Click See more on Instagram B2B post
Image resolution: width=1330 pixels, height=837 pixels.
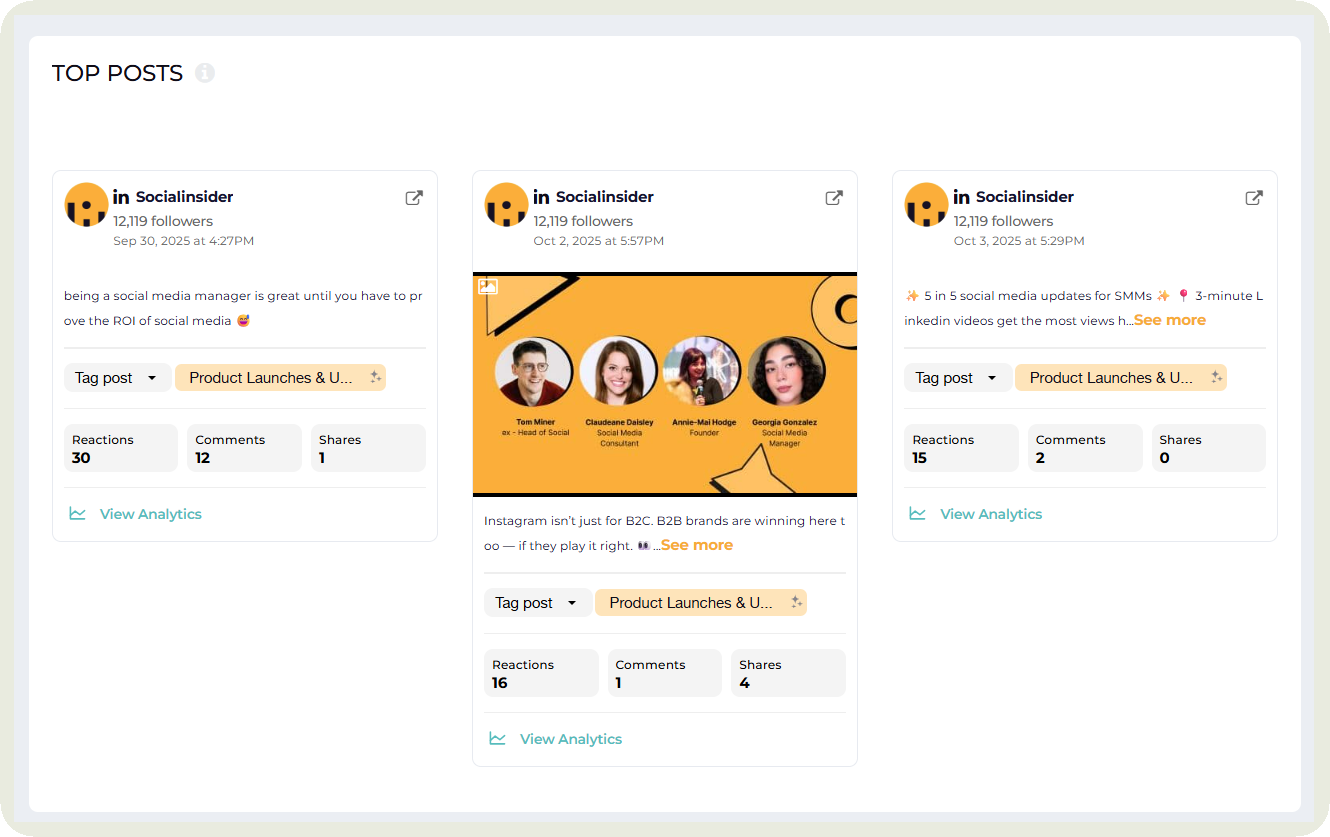[x=697, y=545]
